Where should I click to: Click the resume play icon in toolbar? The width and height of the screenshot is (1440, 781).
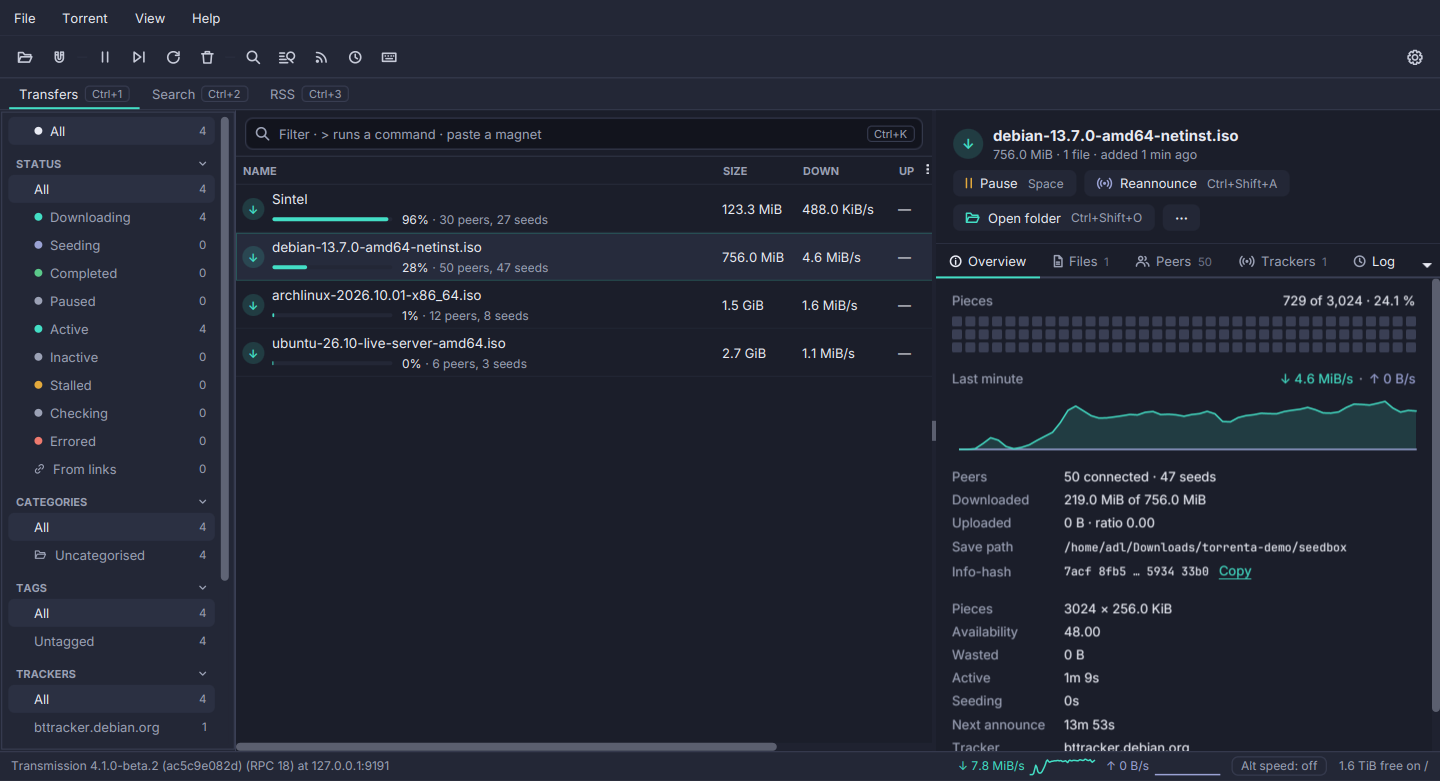[x=139, y=58]
